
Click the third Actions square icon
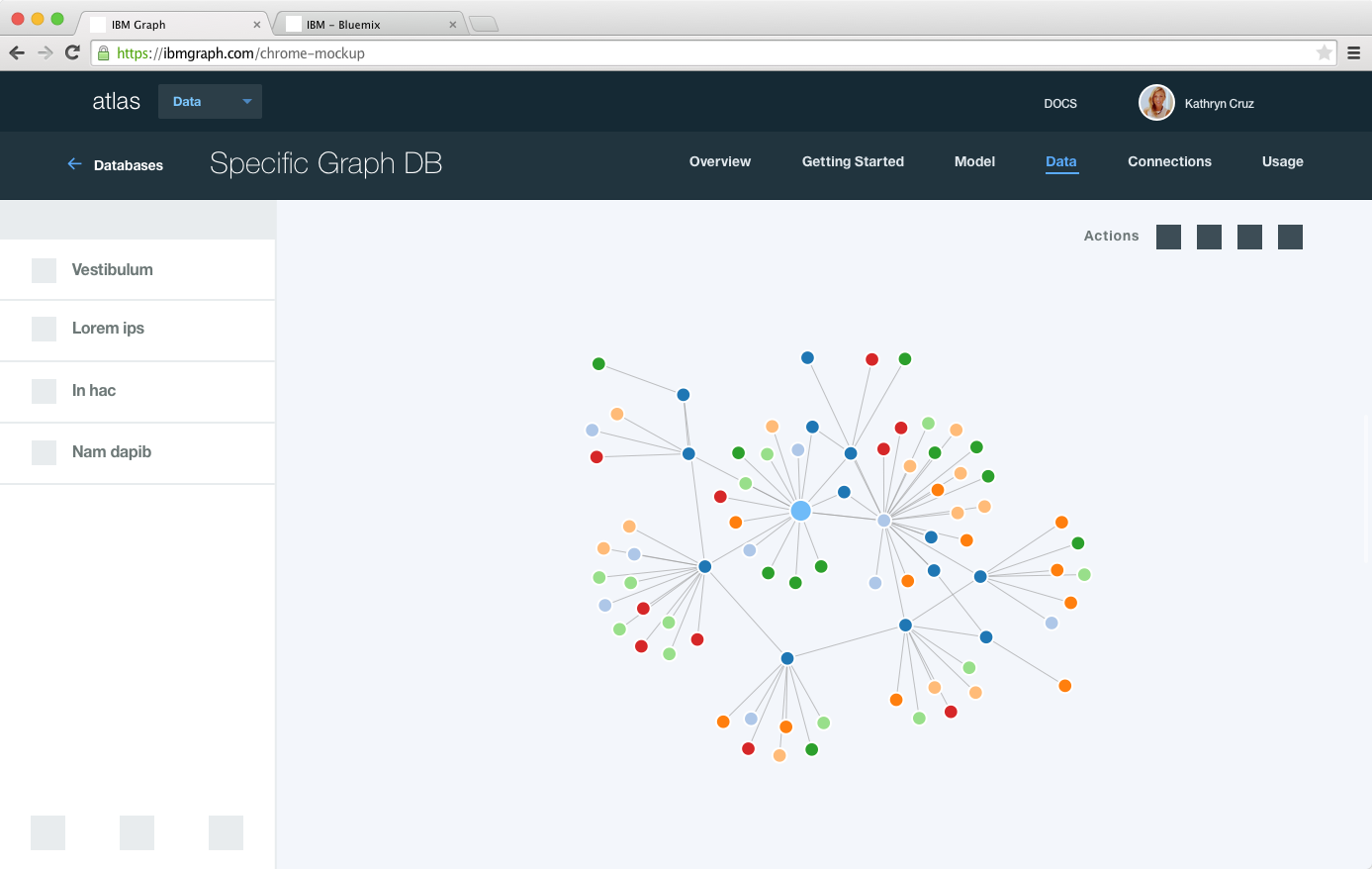1249,237
